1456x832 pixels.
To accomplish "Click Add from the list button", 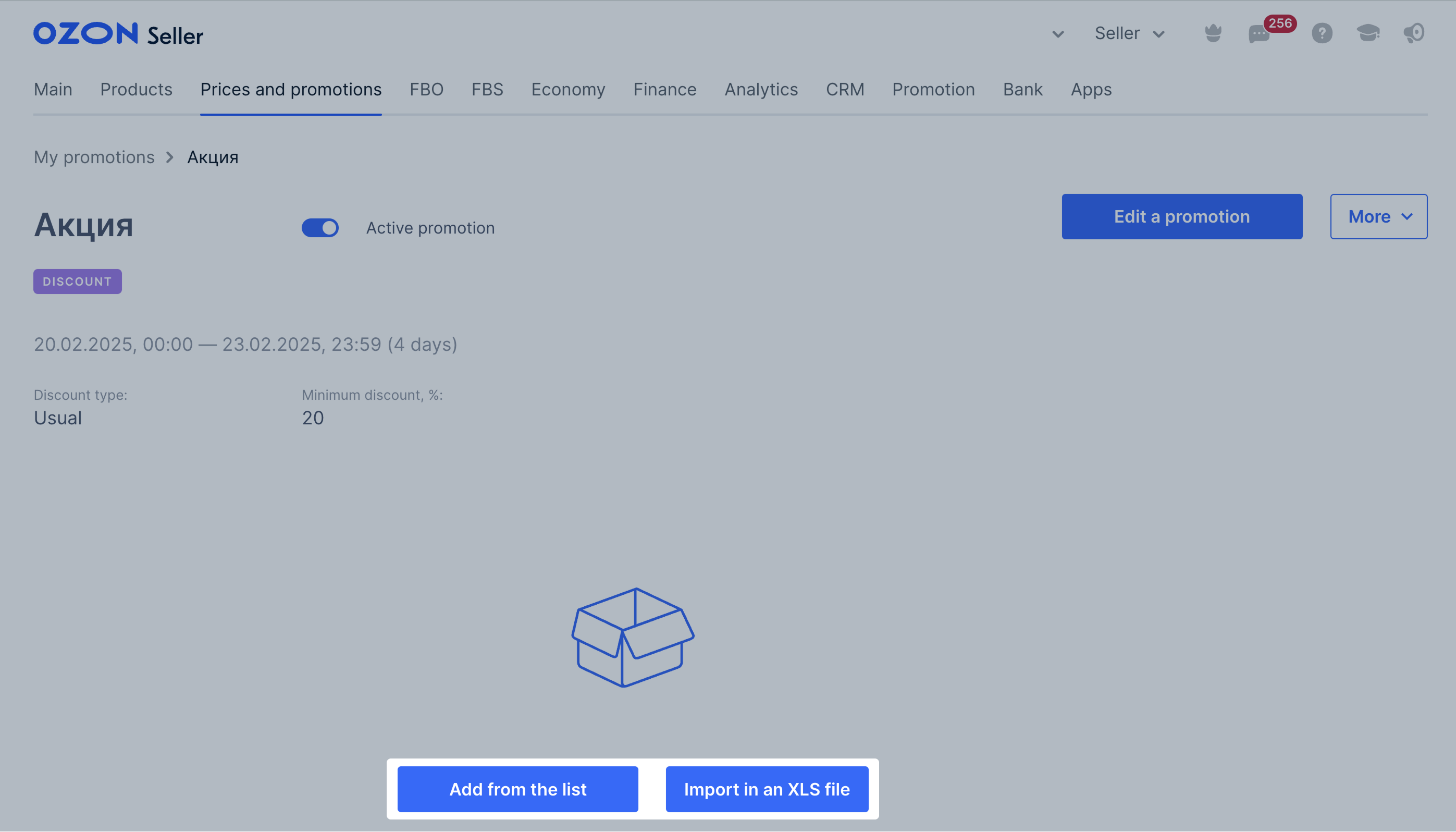I will pos(517,789).
